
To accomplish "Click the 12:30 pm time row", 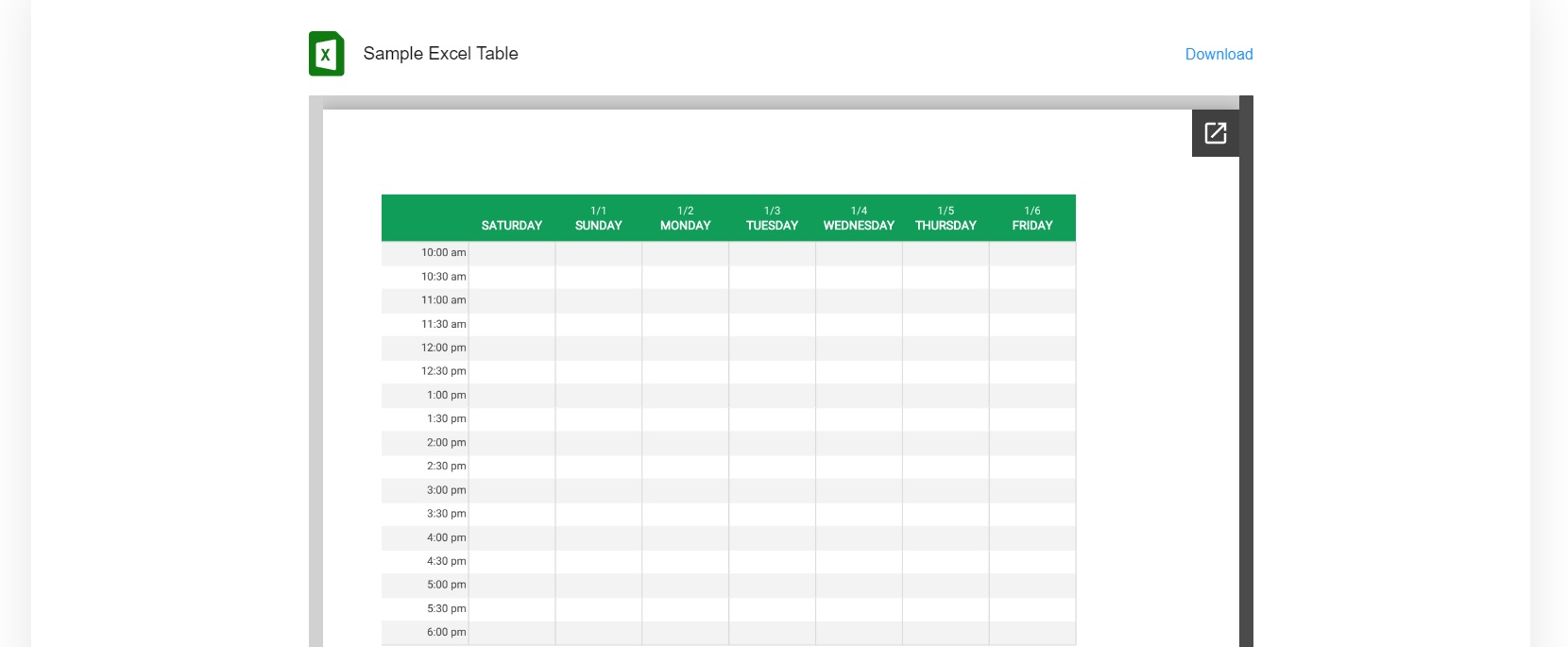I will [728, 371].
